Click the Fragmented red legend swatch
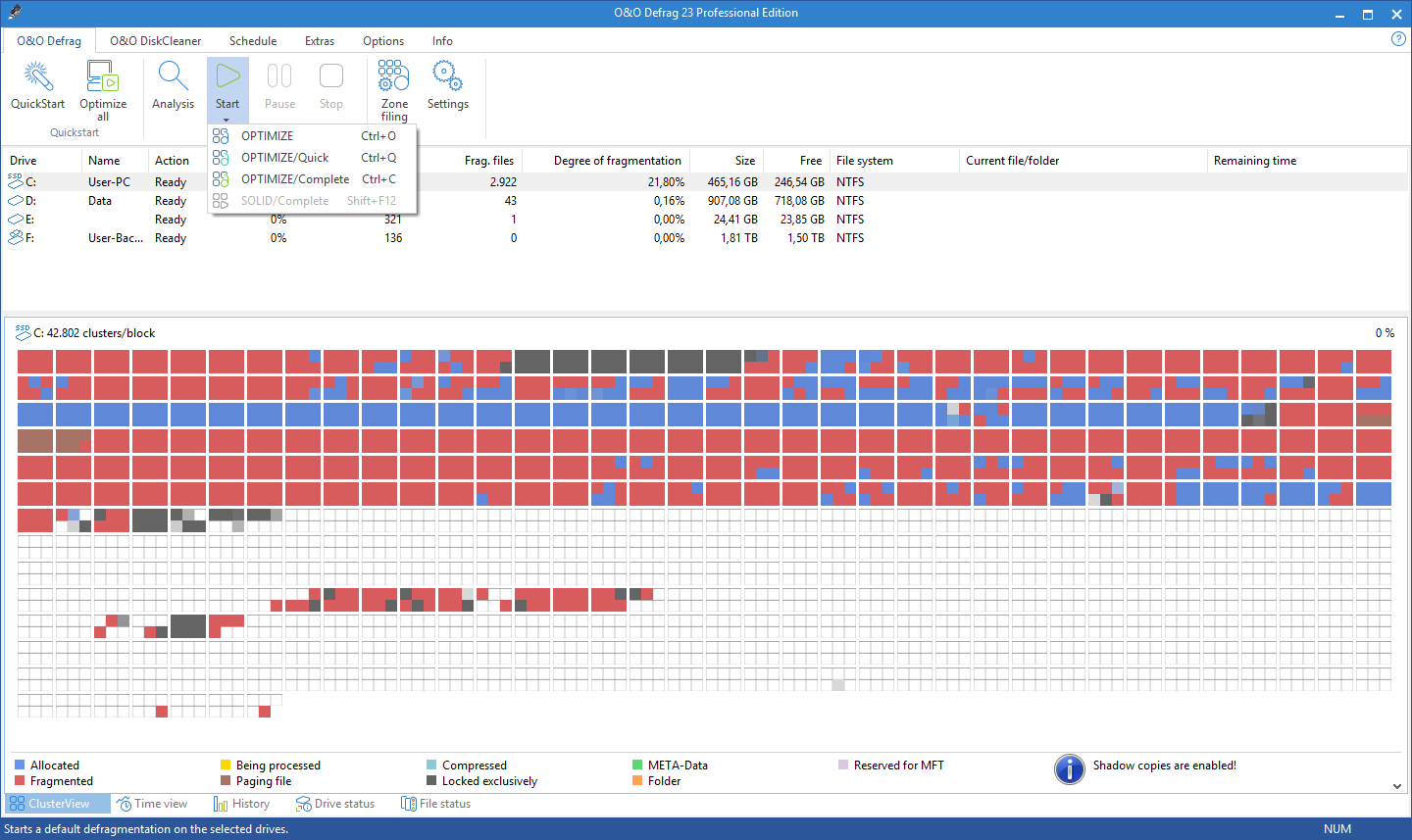 tap(20, 781)
